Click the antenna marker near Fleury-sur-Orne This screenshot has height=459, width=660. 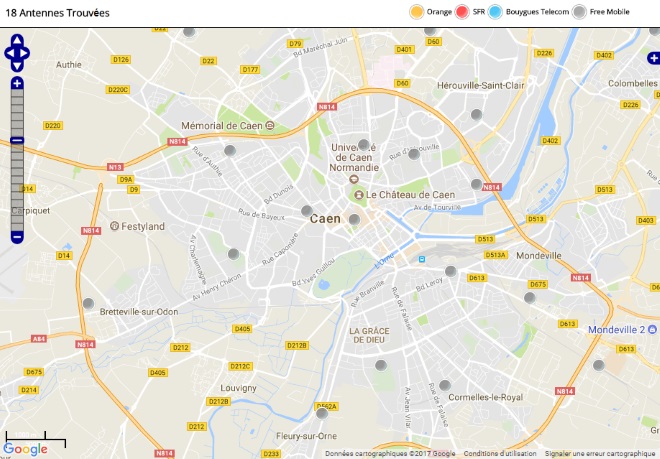pos(322,413)
